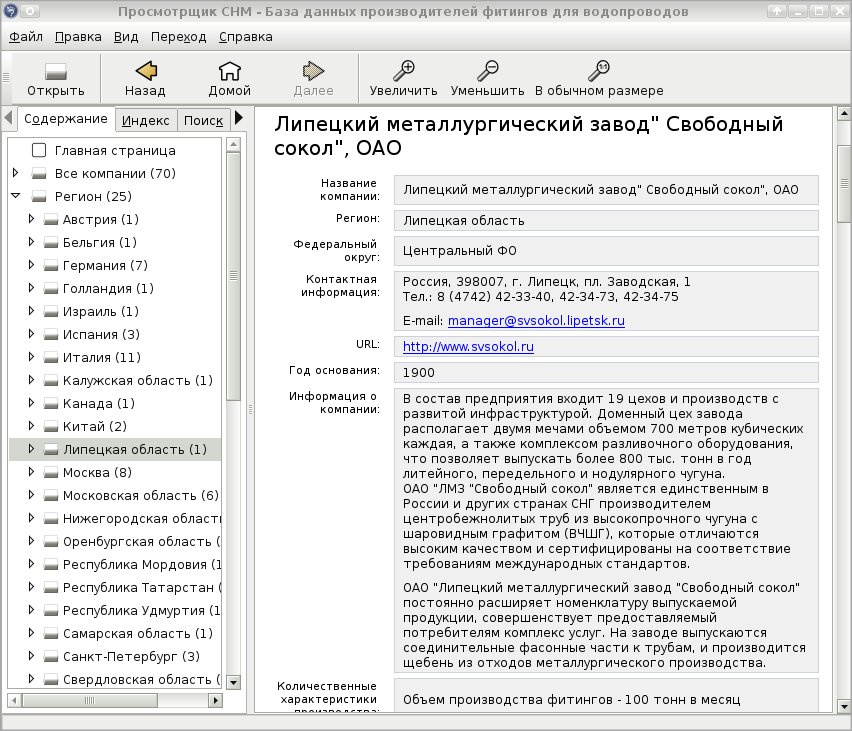Reset zoom with В обычном размере
Viewport: 852px width, 731px height.
[x=599, y=71]
